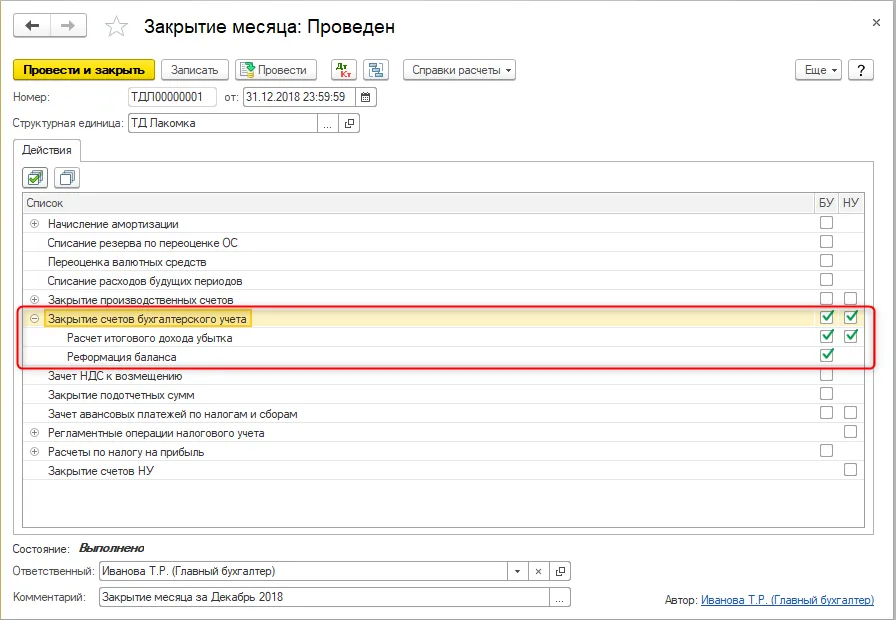Close the Закрытие месяца form
Screen dimensions: 896x620
pyautogui.click(x=876, y=23)
